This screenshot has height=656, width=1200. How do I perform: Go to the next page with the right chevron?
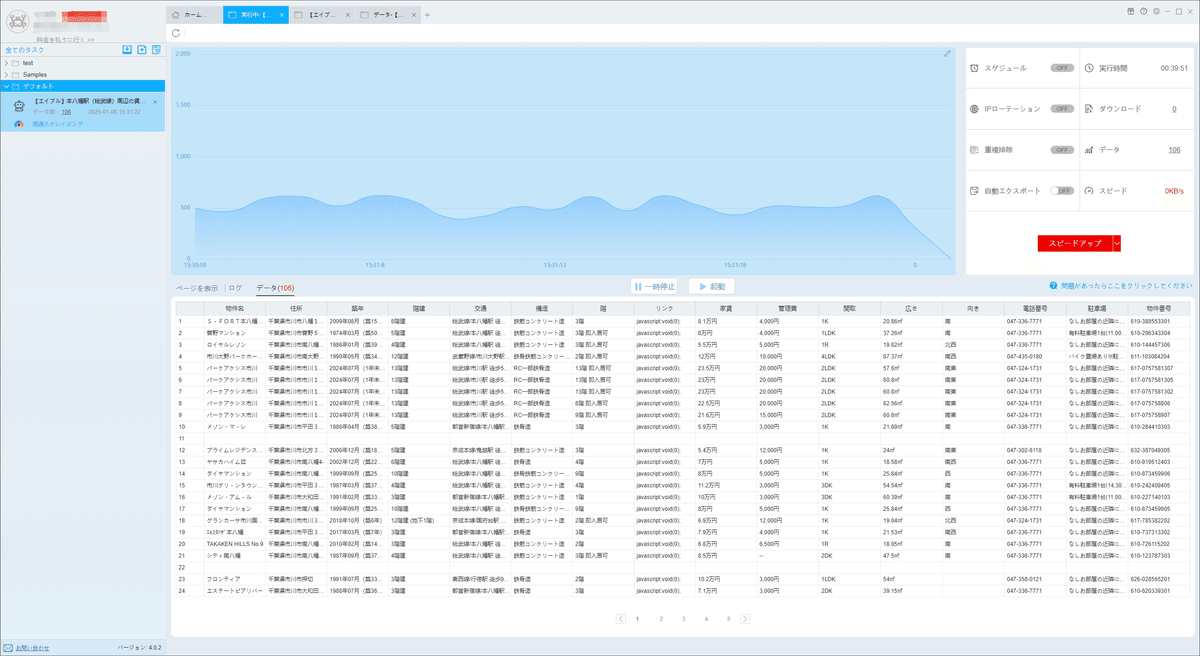pos(745,619)
